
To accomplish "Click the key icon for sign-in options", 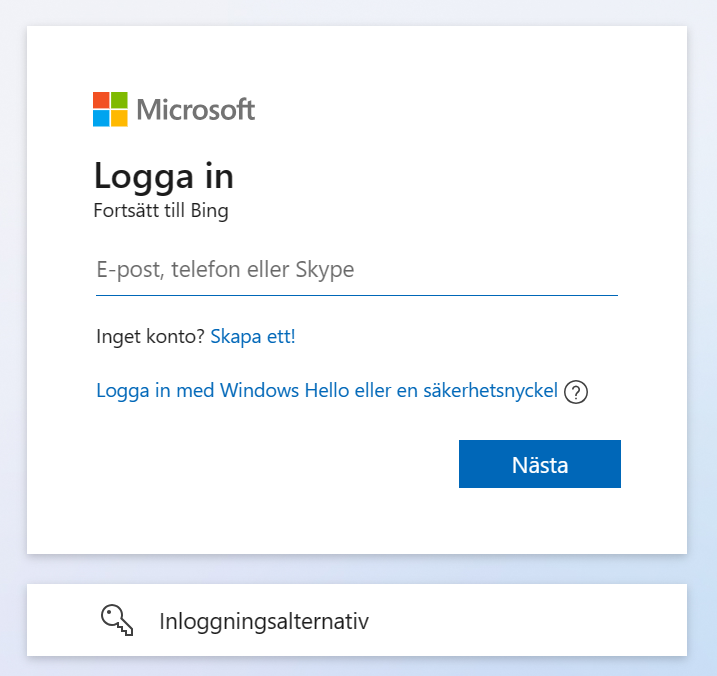I will (x=117, y=620).
